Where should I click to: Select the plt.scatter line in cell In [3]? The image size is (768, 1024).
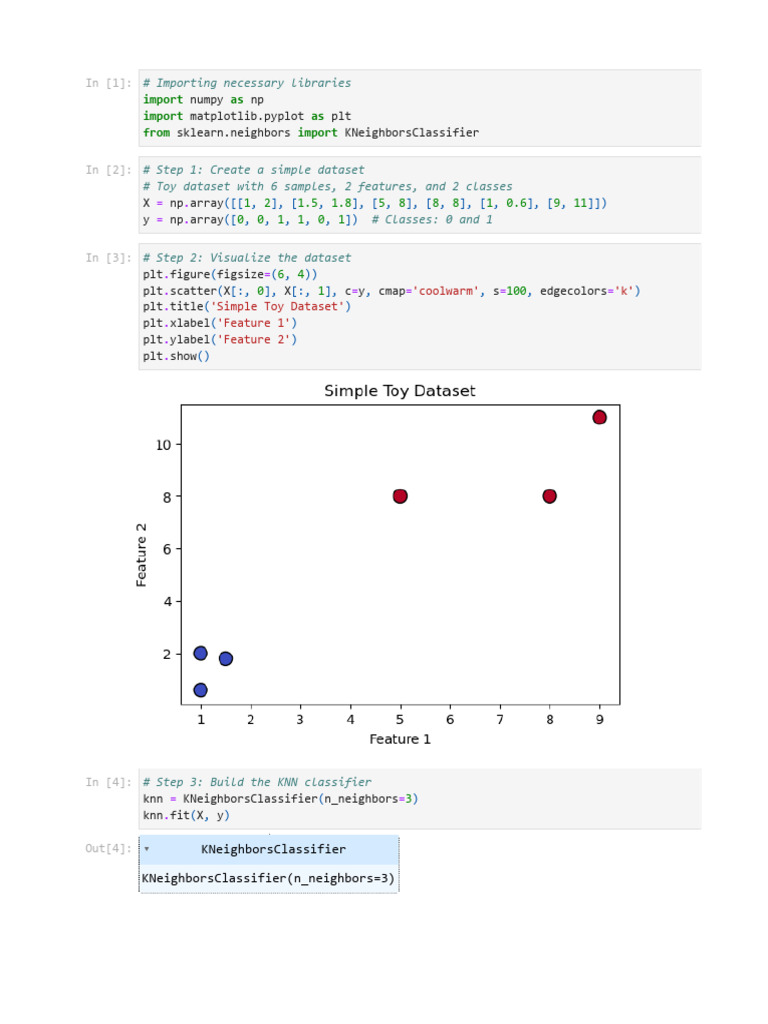click(x=391, y=290)
